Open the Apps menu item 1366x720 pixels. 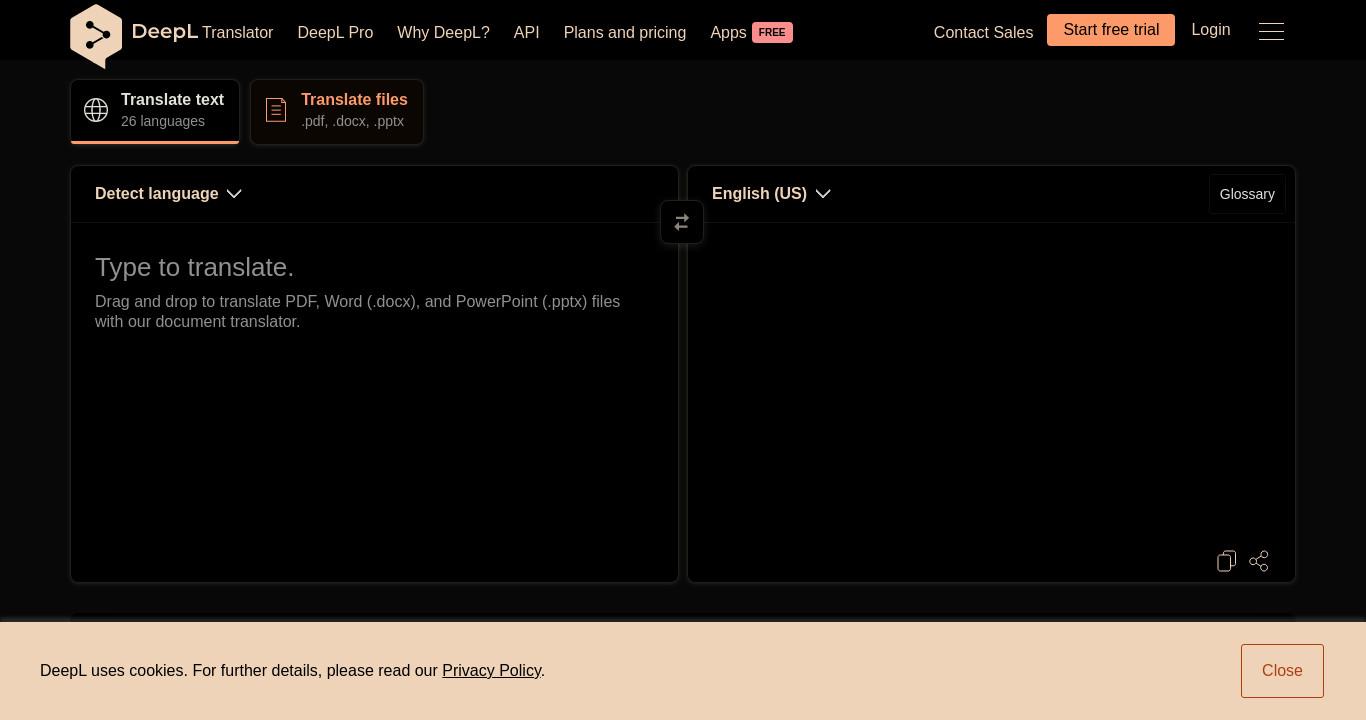coord(728,33)
